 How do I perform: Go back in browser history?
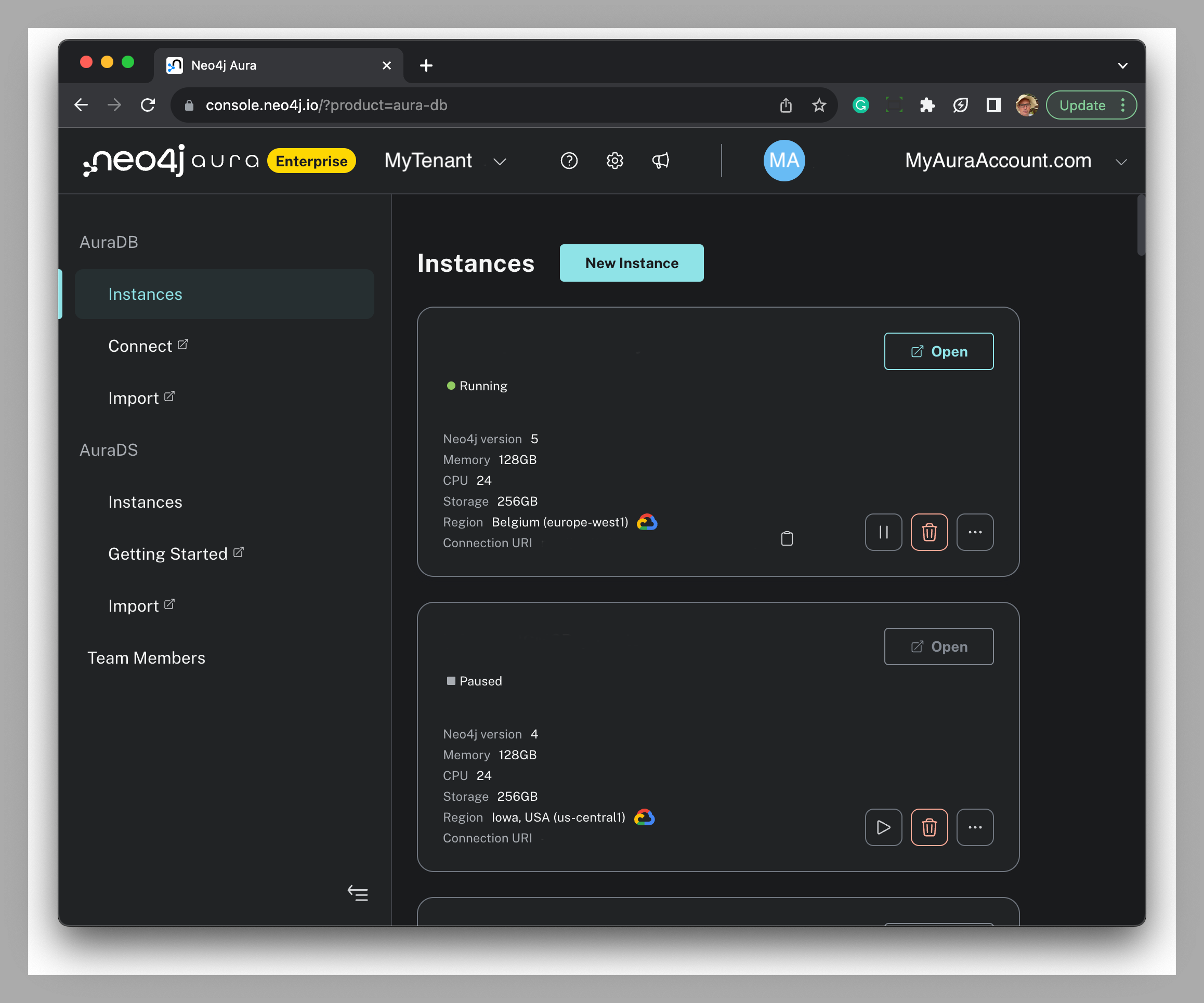click(82, 105)
